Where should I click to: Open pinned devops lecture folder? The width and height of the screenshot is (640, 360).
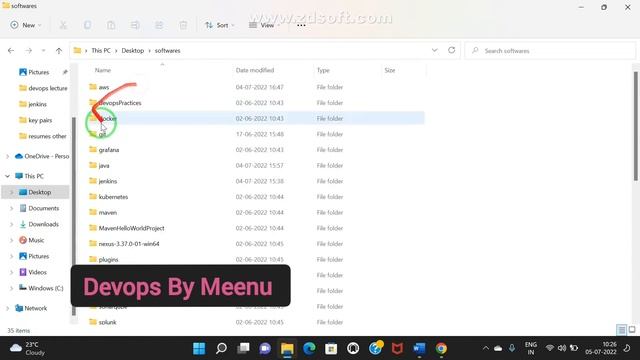pyautogui.click(x=43, y=88)
